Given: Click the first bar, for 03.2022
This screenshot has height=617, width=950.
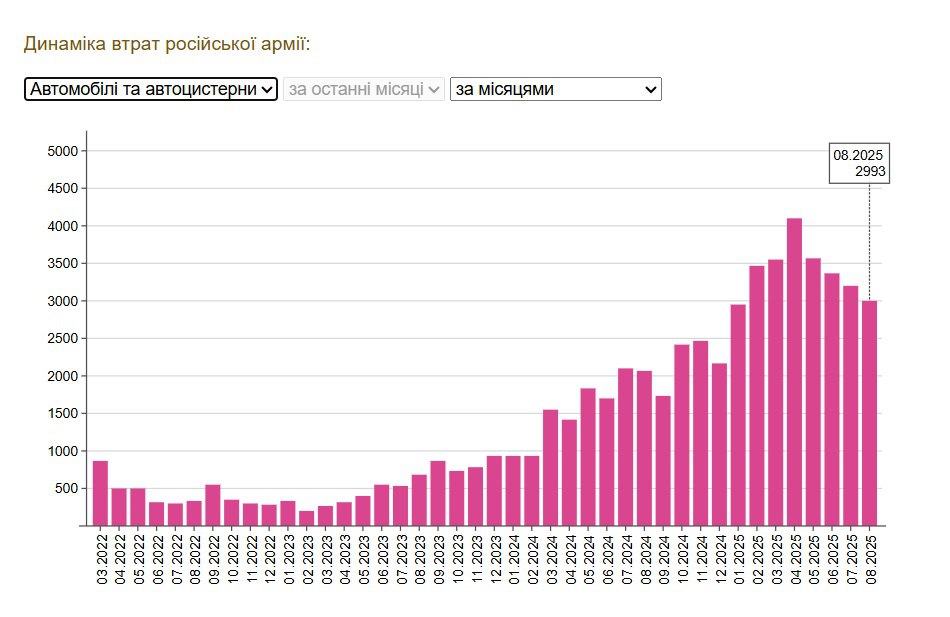Looking at the screenshot, I should (100, 493).
